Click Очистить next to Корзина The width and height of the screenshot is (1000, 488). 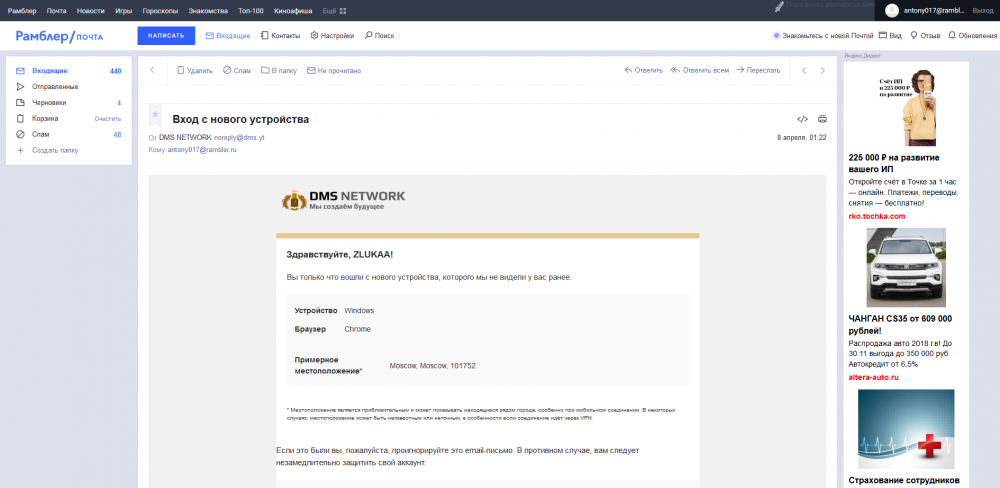107,118
